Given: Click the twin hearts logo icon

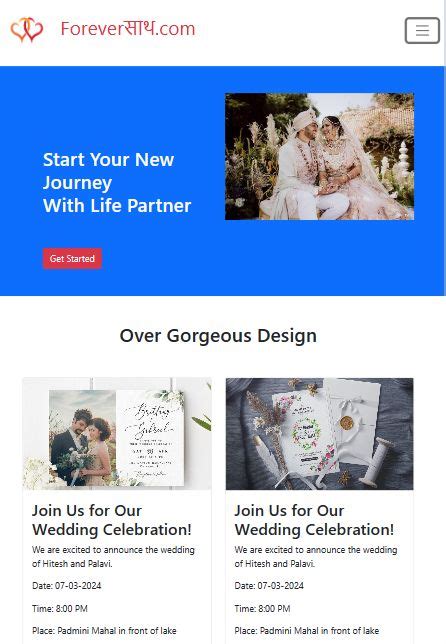Looking at the screenshot, I should (x=27, y=30).
